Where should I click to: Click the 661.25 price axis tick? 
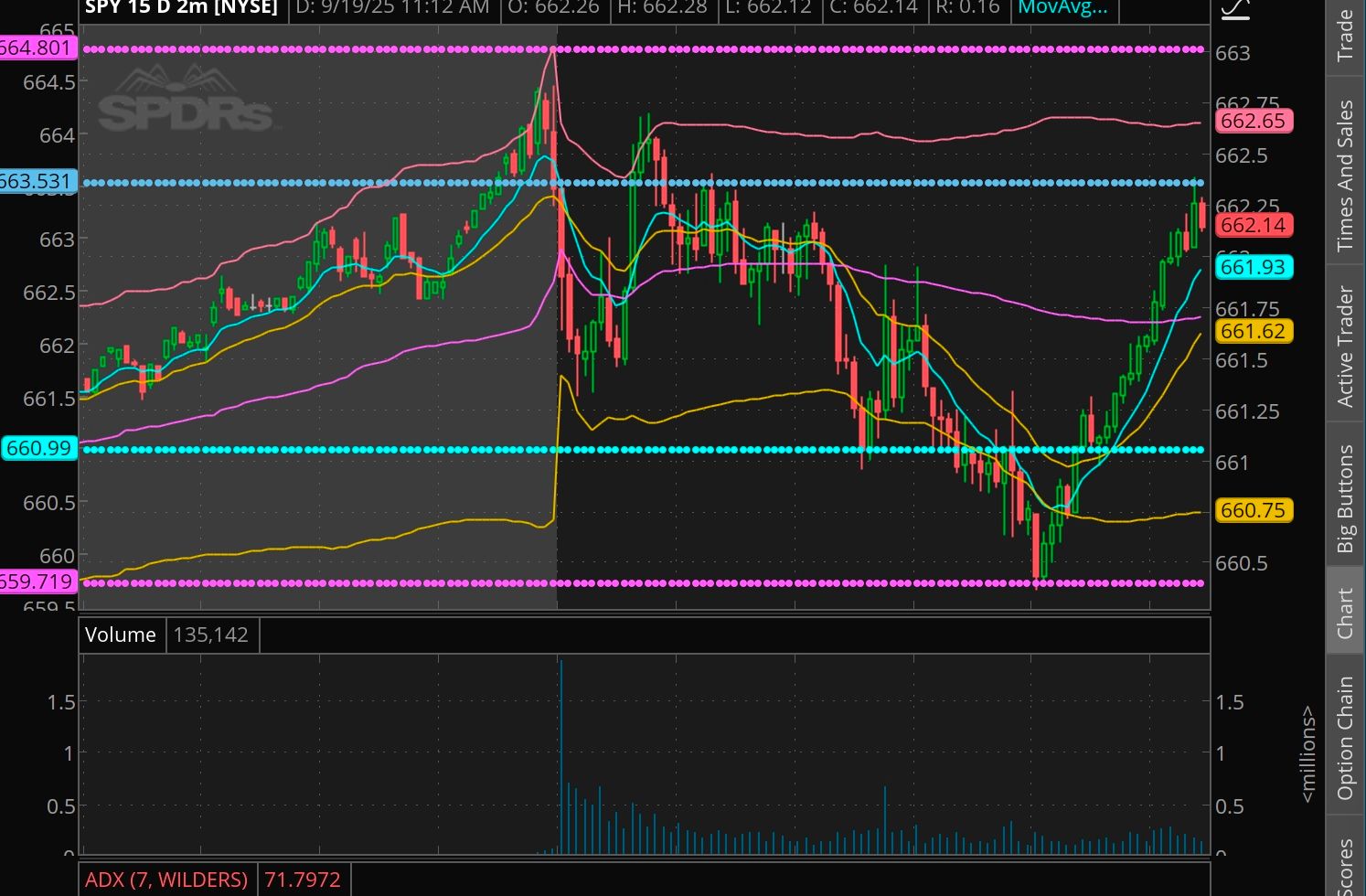pyautogui.click(x=1247, y=411)
